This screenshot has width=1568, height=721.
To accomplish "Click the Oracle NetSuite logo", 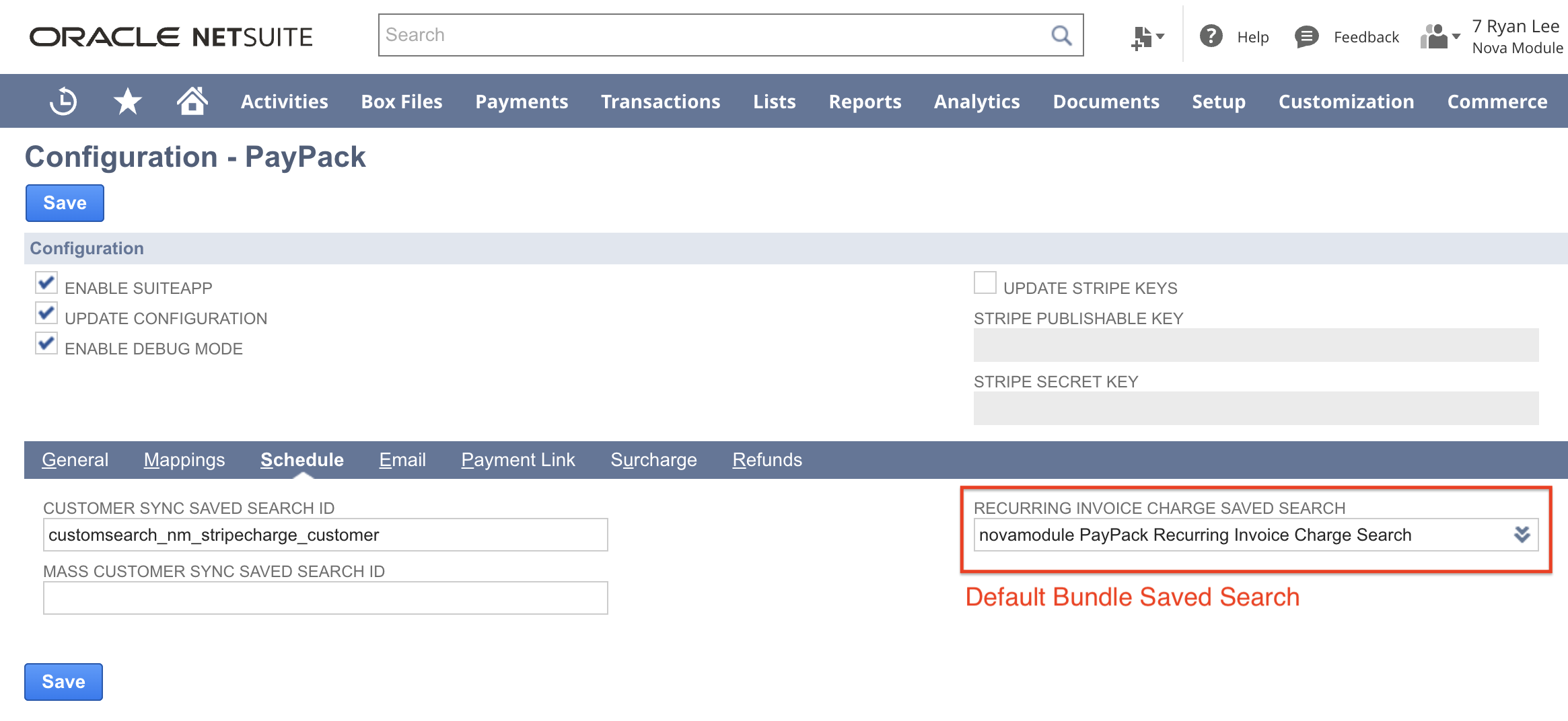I will (171, 37).
